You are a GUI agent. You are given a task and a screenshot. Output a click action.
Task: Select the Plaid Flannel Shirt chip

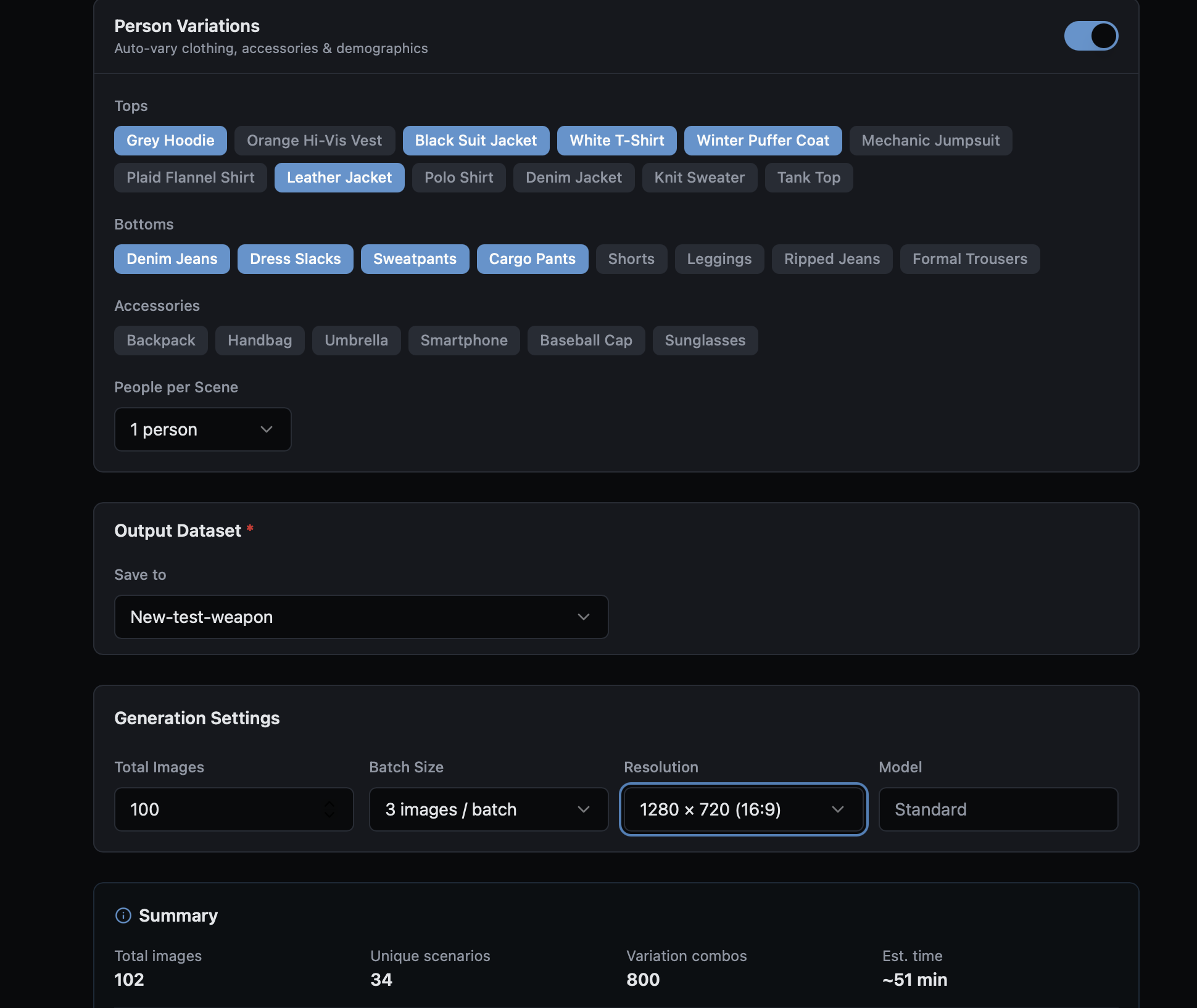[x=191, y=178]
